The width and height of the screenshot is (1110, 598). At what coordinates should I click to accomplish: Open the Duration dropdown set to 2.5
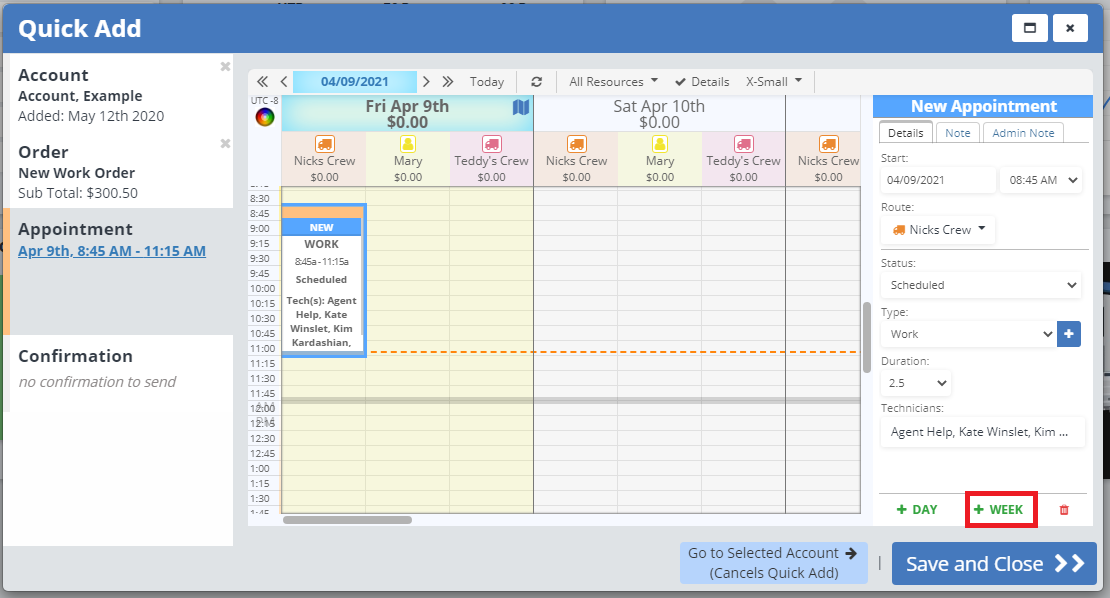(916, 383)
